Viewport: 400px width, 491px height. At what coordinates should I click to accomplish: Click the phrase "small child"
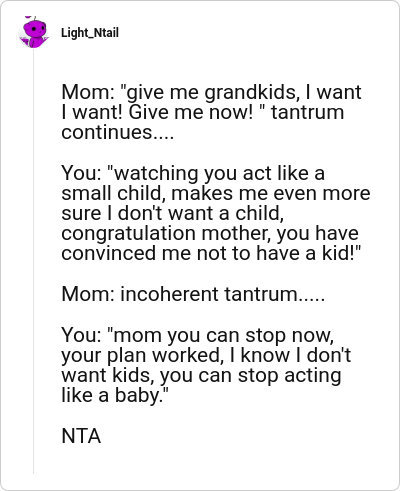pyautogui.click(x=113, y=193)
